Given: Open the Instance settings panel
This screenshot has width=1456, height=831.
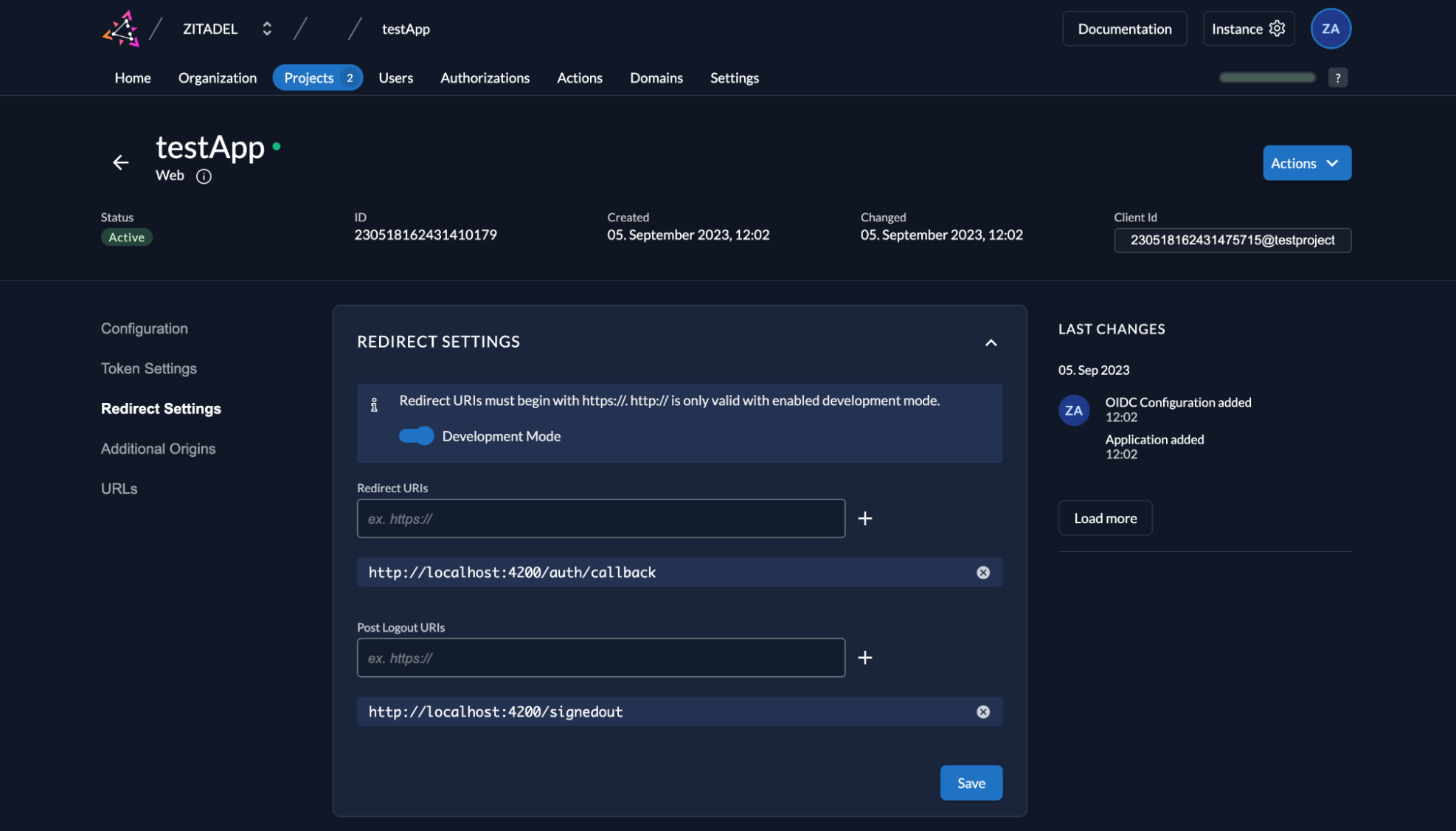Looking at the screenshot, I should click(x=1248, y=27).
